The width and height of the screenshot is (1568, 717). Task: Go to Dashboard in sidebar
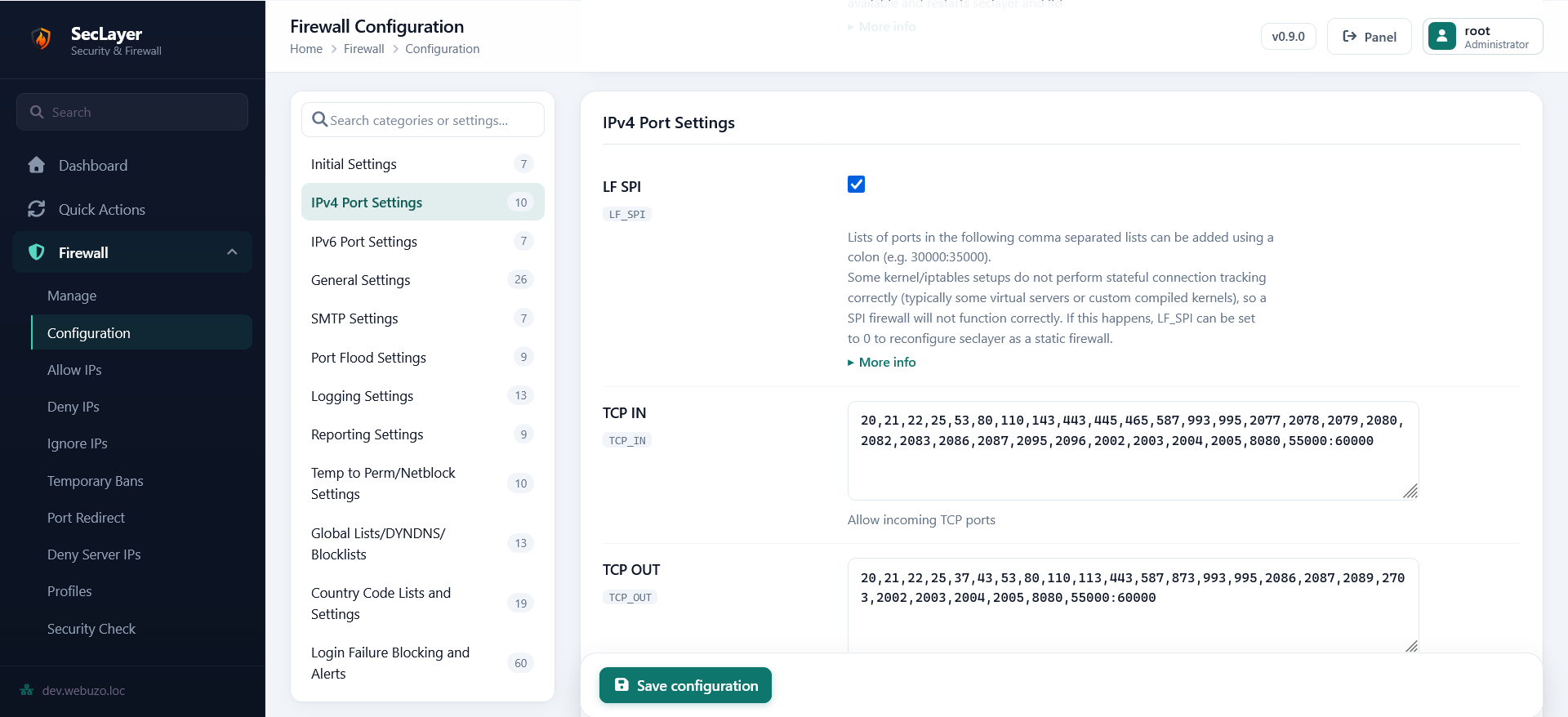(132, 165)
